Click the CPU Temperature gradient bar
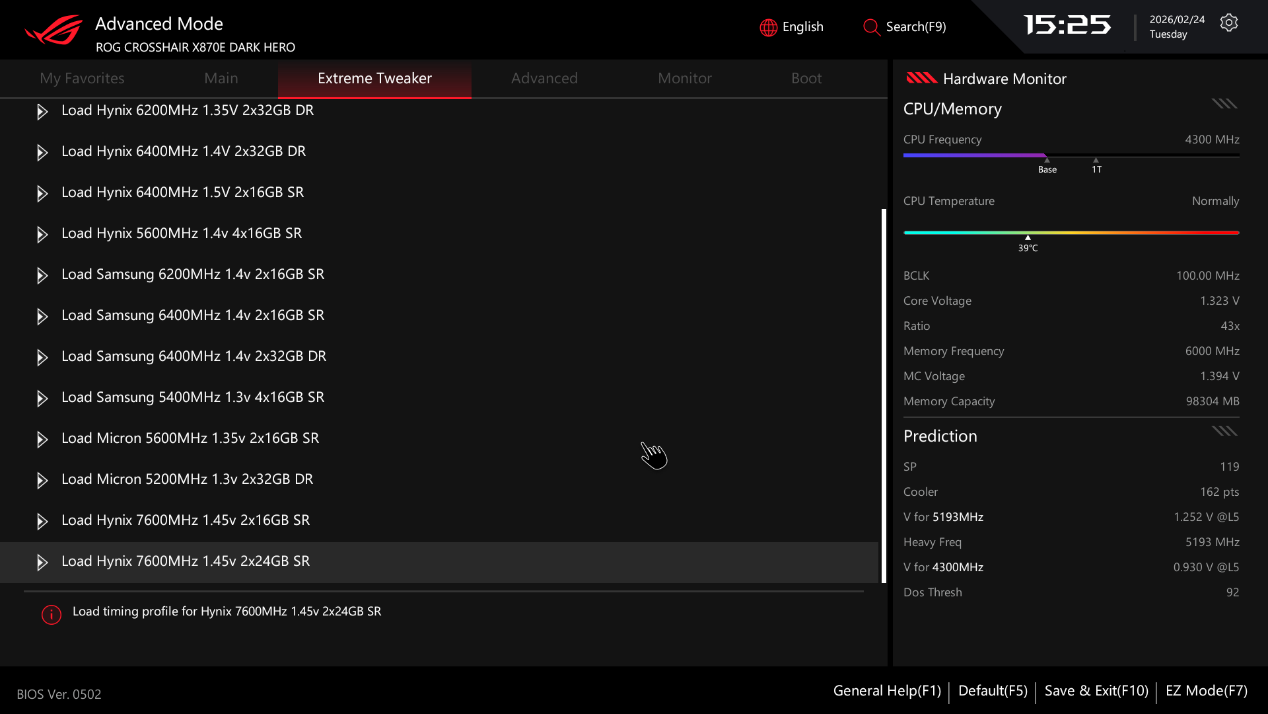This screenshot has width=1268, height=714. tap(1070, 232)
